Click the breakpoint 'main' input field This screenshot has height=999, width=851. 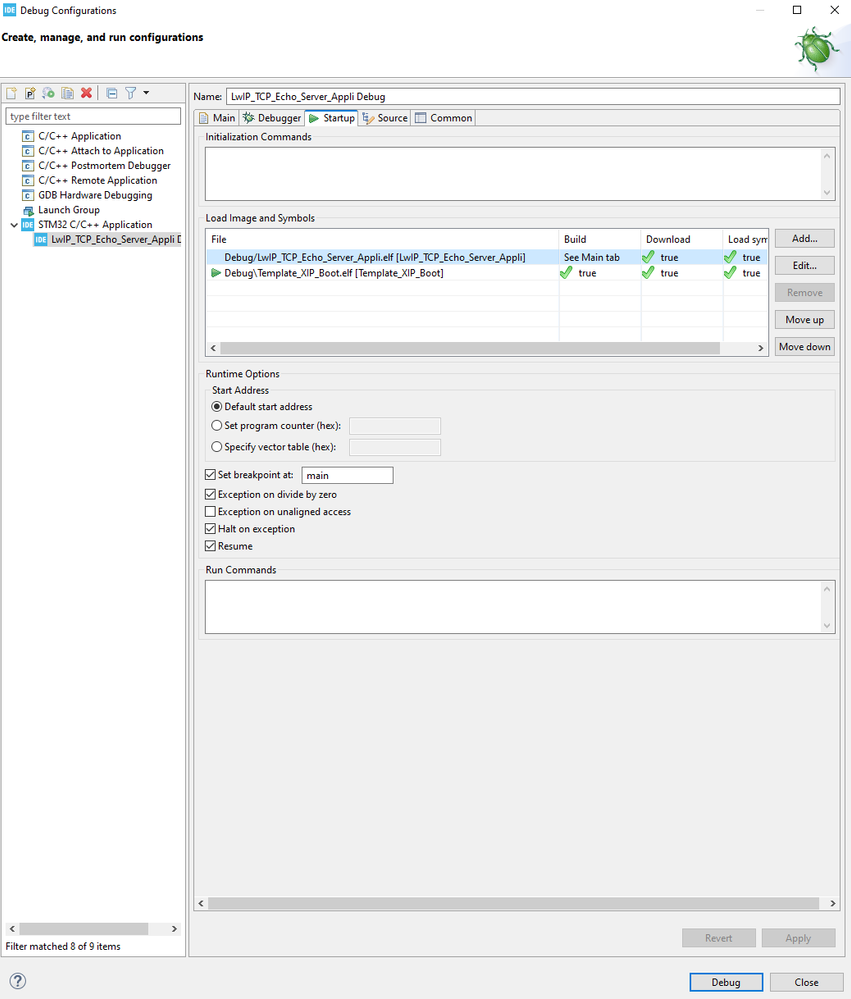click(347, 475)
